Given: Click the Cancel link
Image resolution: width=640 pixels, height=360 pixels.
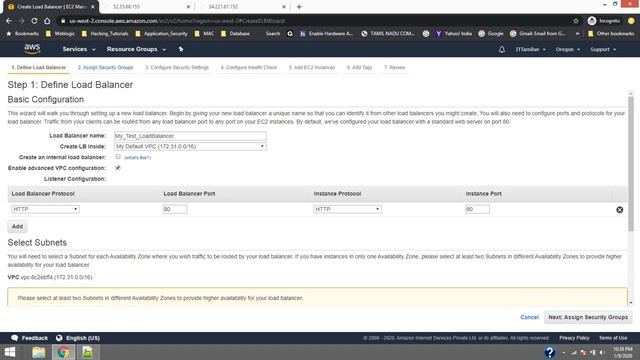Looking at the screenshot, I should (x=529, y=317).
